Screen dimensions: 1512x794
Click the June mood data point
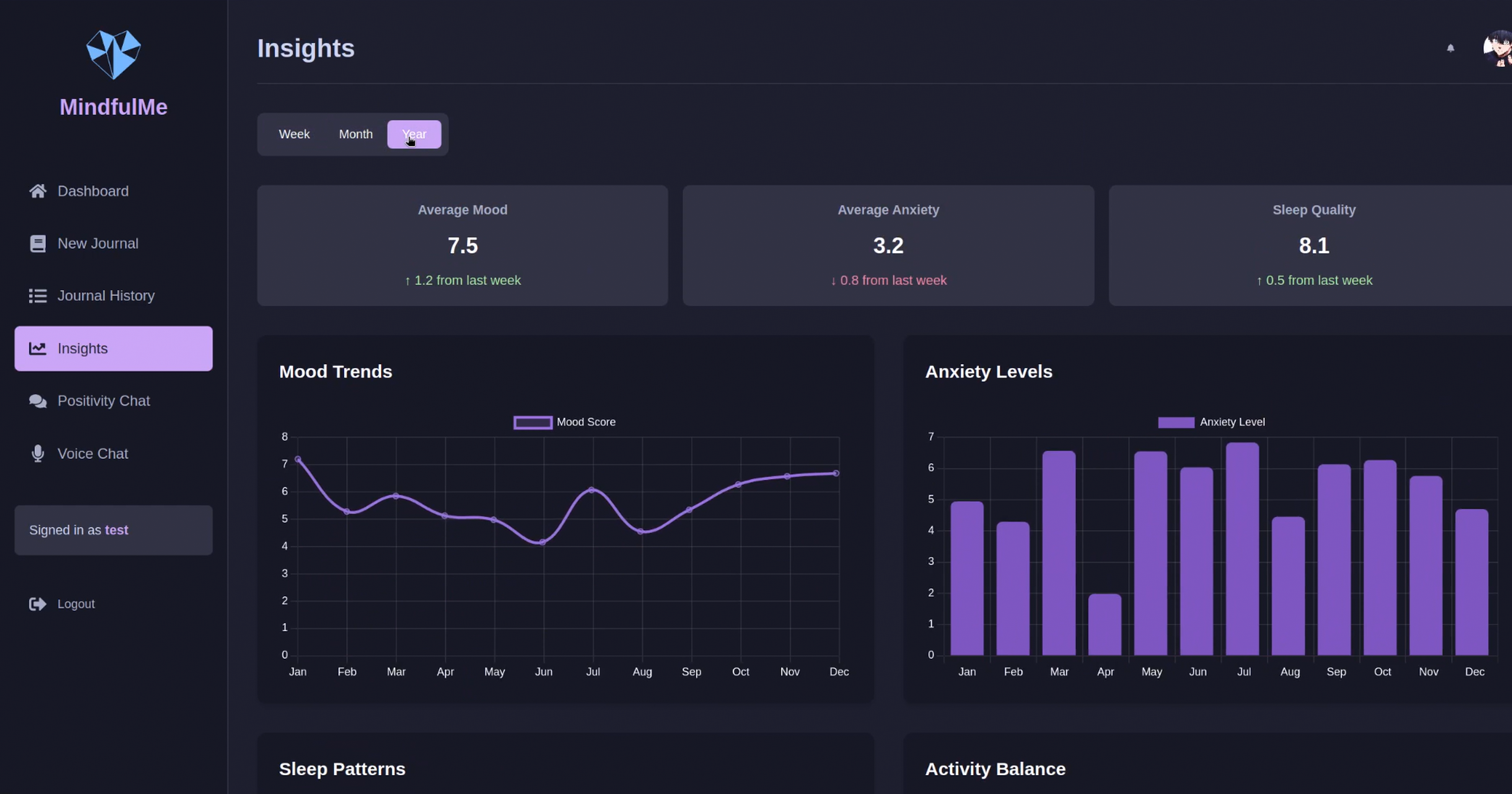543,542
